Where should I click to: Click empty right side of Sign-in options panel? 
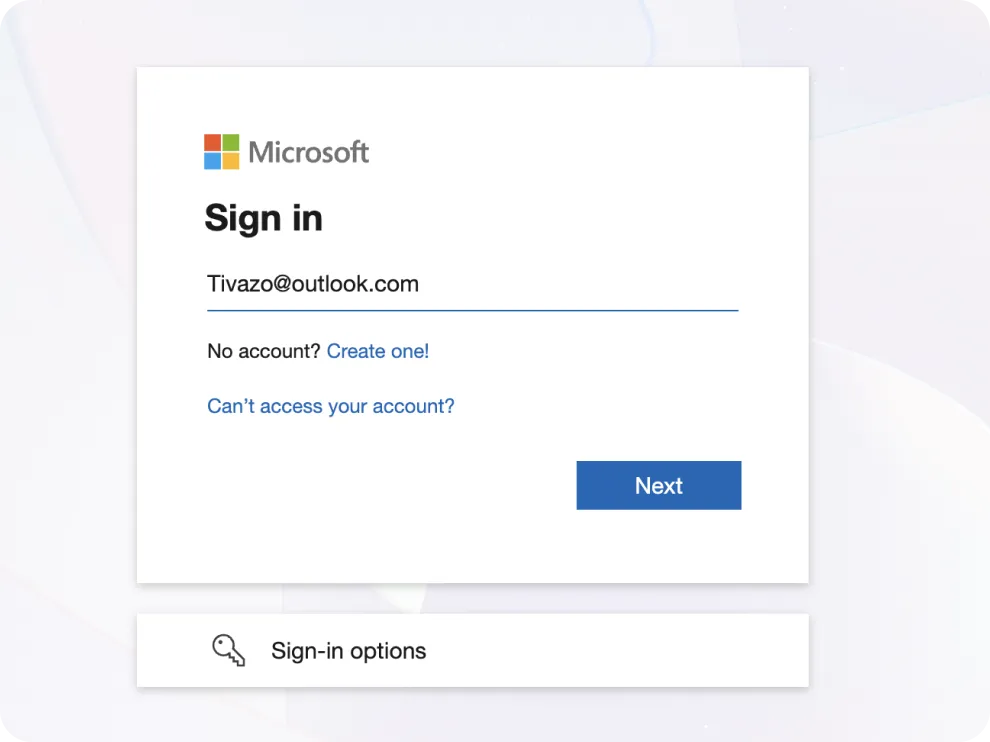pos(650,651)
